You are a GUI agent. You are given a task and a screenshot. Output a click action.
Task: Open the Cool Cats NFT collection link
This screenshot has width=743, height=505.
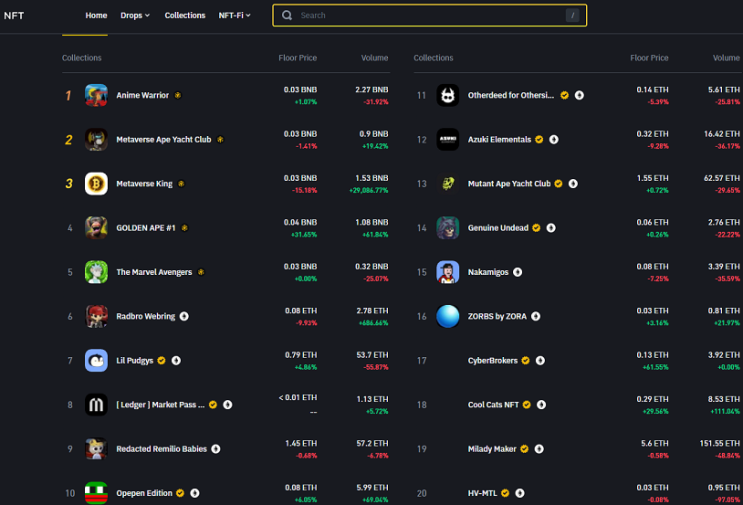(493, 405)
